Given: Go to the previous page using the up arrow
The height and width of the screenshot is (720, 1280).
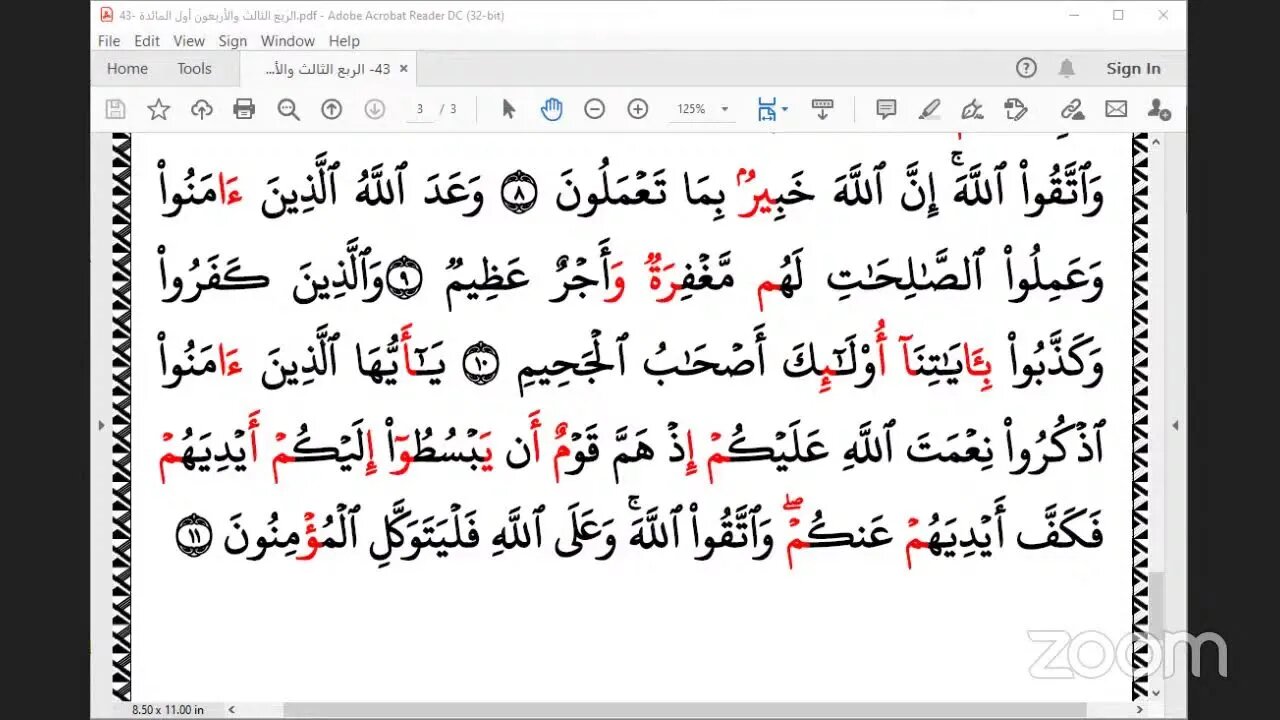Looking at the screenshot, I should (x=332, y=109).
